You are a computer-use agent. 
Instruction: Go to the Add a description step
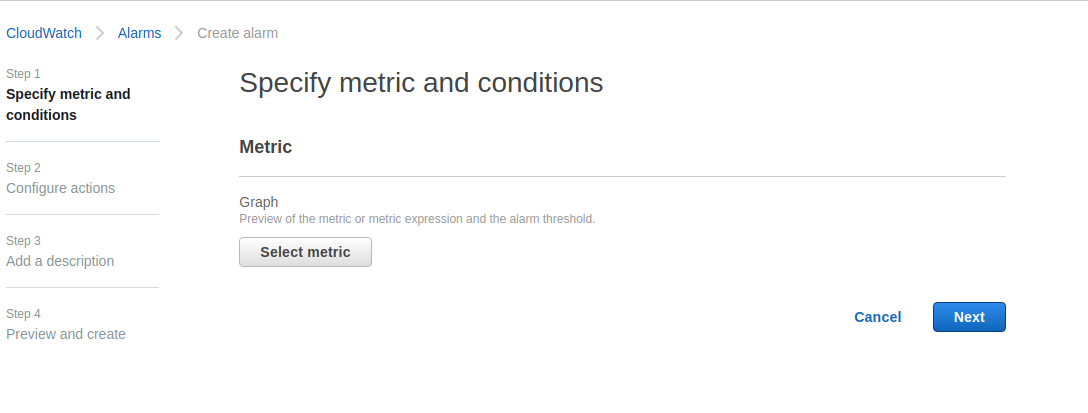coord(60,261)
